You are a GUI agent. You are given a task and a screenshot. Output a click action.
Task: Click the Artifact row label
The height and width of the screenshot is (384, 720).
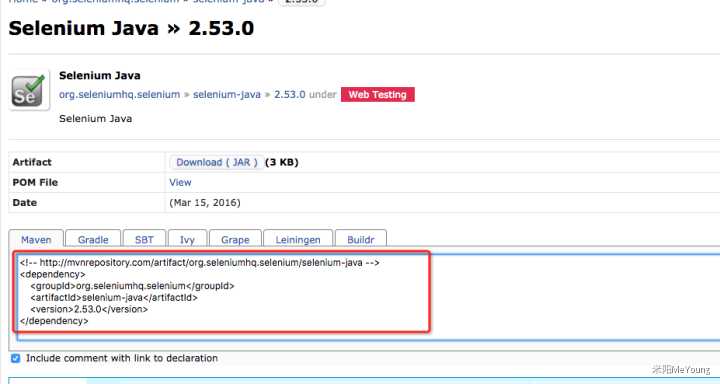point(32,162)
